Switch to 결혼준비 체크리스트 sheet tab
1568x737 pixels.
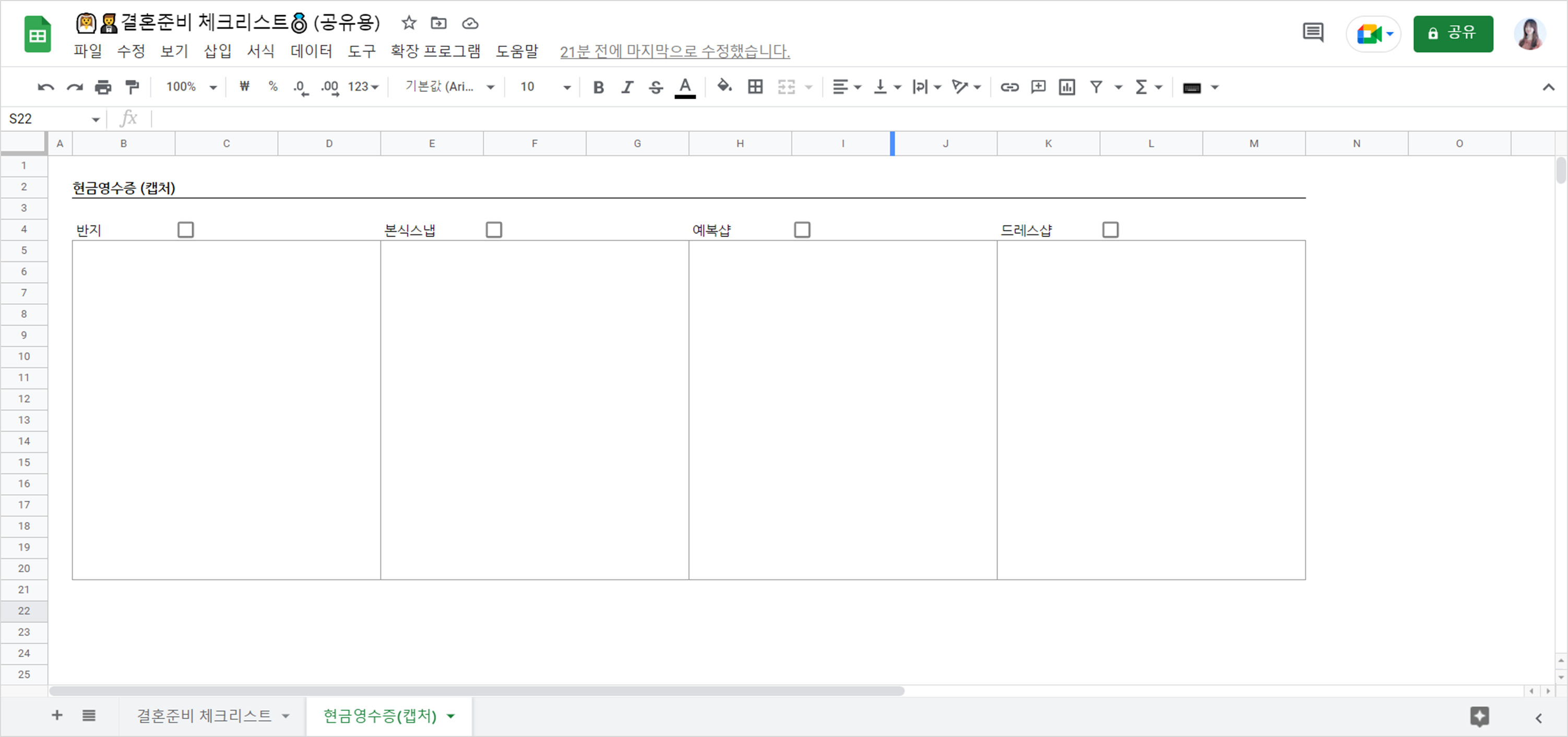[204, 716]
